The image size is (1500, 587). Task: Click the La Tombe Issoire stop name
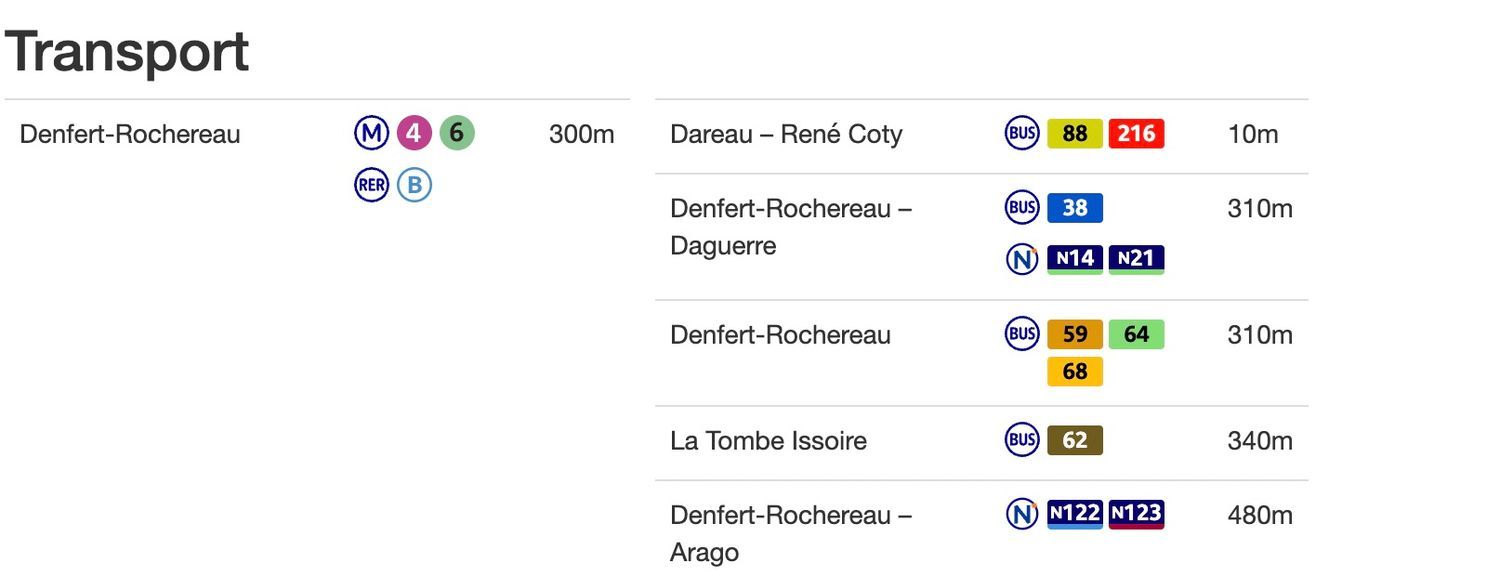click(x=768, y=441)
